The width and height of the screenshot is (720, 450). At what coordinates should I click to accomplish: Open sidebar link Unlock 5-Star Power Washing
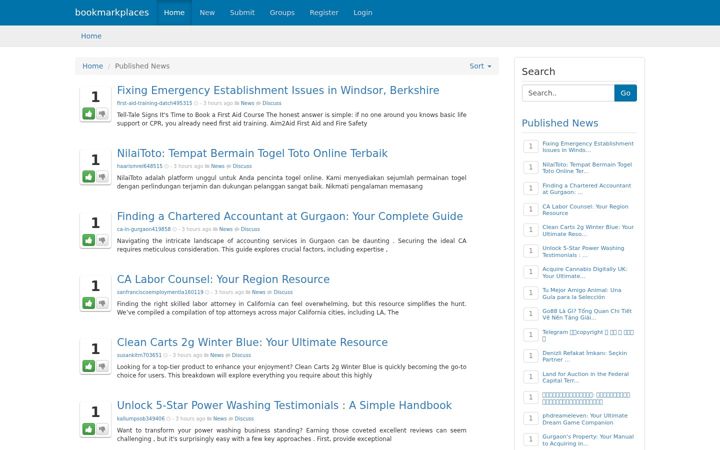point(583,251)
